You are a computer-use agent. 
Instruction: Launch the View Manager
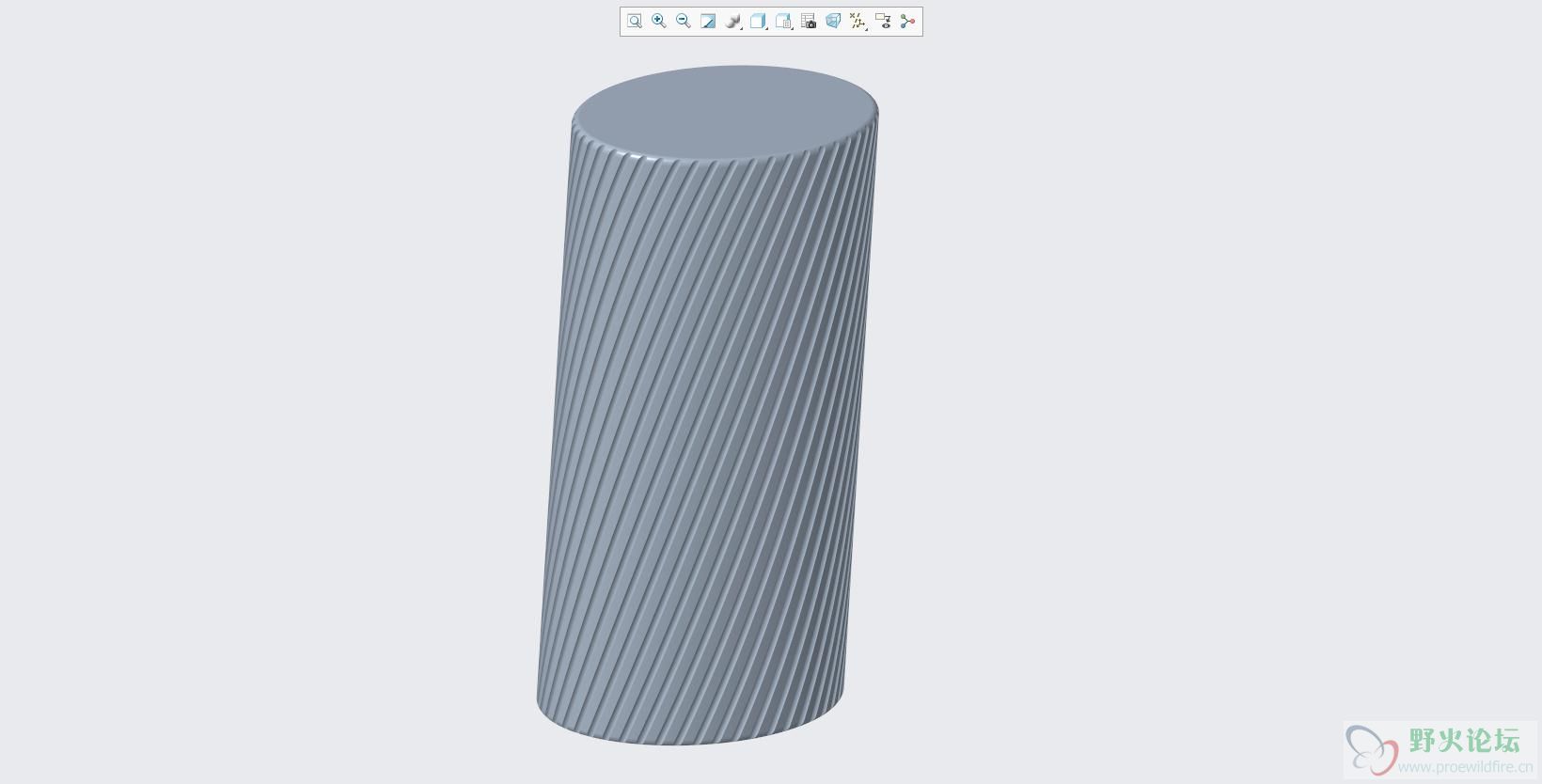coord(809,21)
